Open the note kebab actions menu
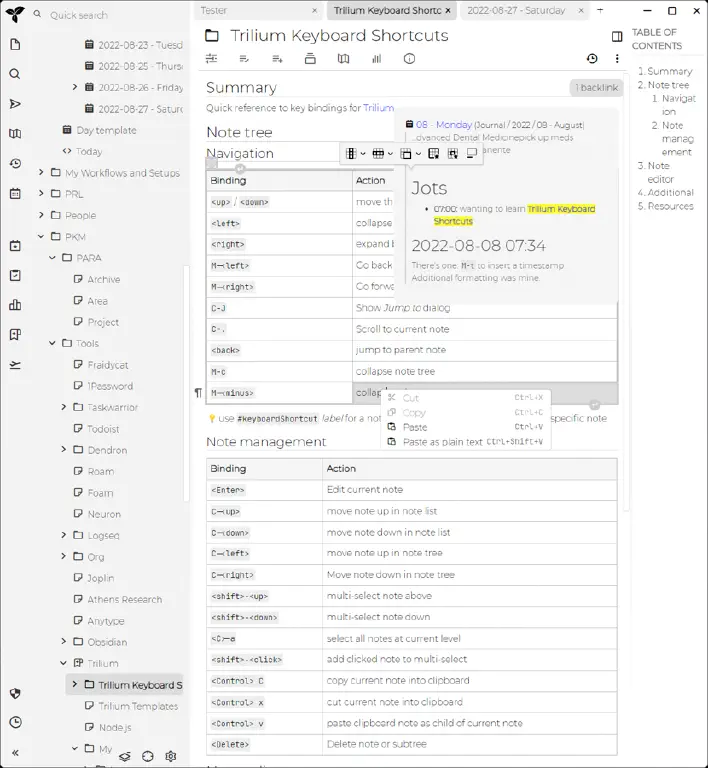The width and height of the screenshot is (708, 768). click(x=617, y=59)
